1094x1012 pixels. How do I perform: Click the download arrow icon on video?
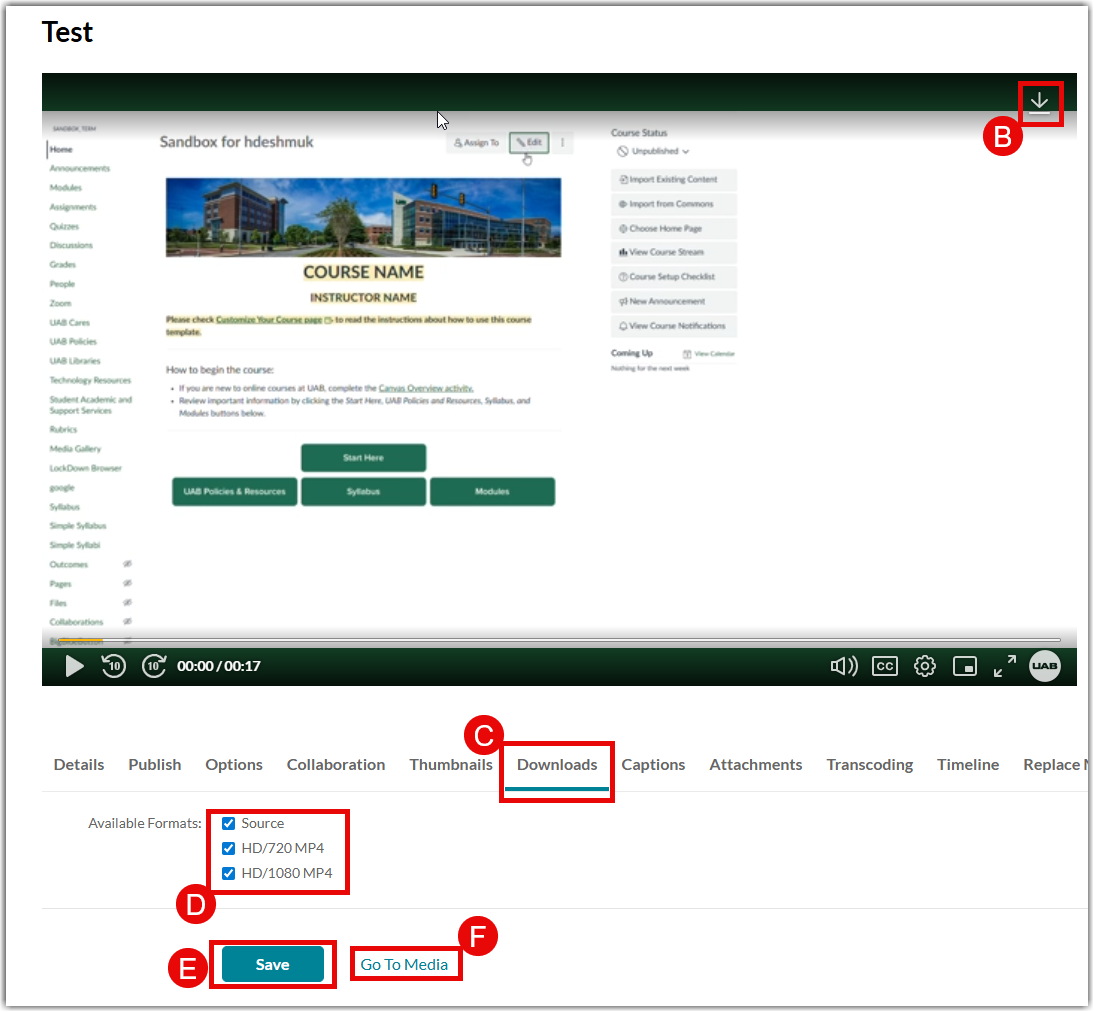(x=1040, y=102)
